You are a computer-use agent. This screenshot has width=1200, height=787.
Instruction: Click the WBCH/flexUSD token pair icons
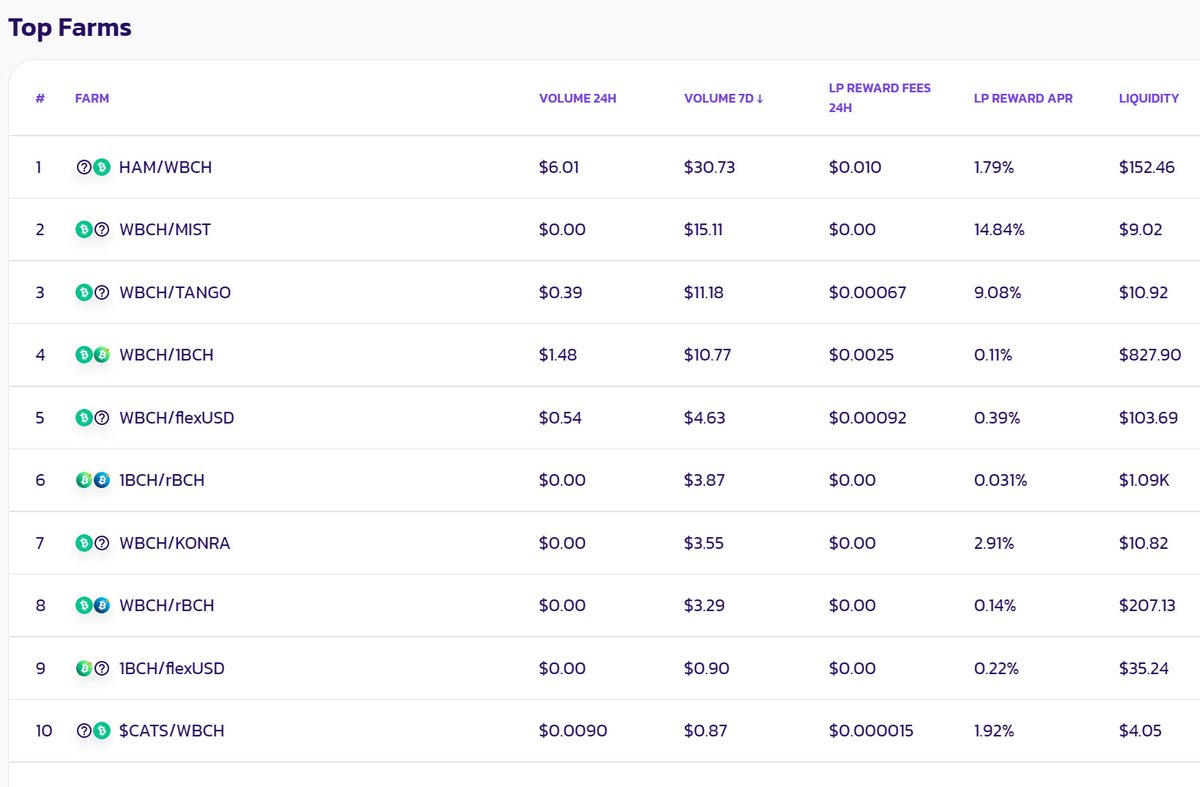tap(93, 417)
